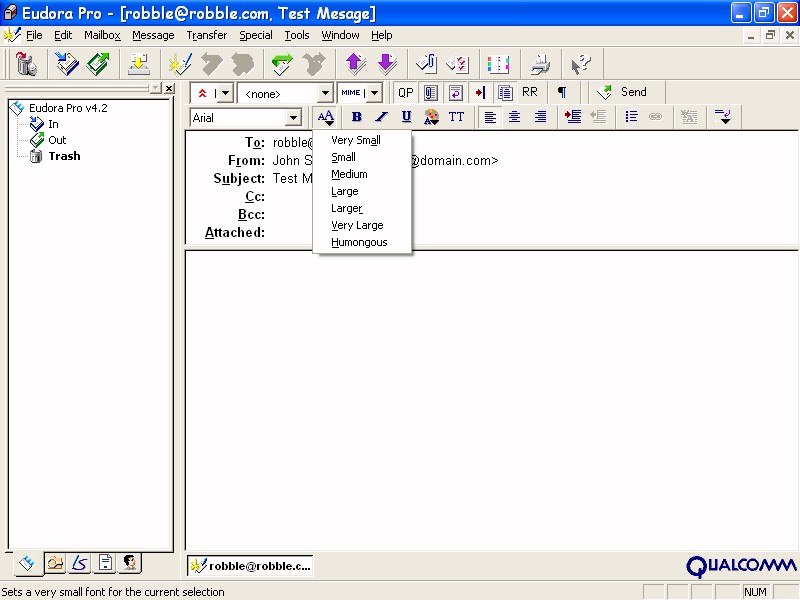Open the Transfer menu

click(x=207, y=35)
